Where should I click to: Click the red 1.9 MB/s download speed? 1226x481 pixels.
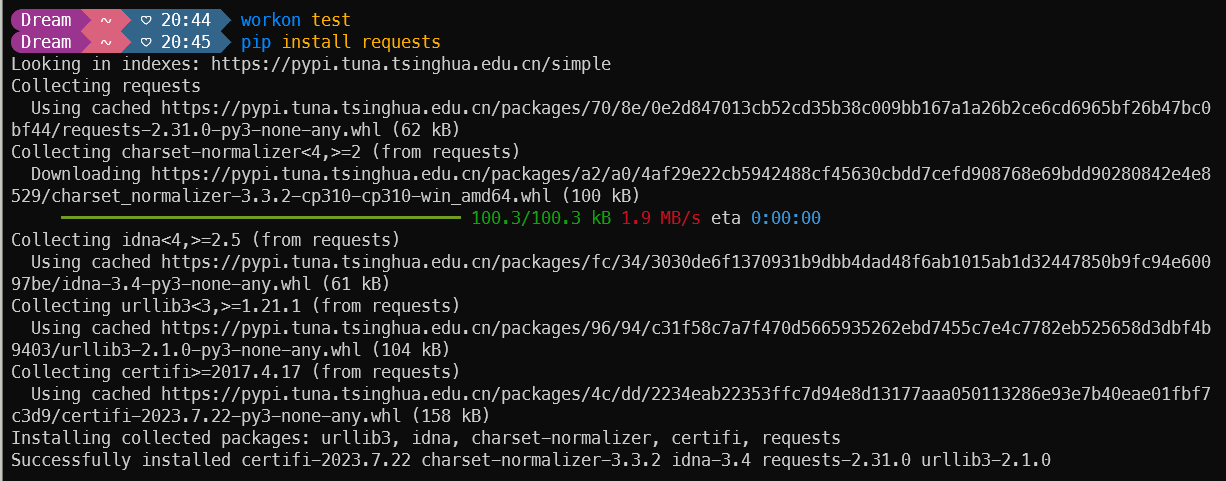661,218
